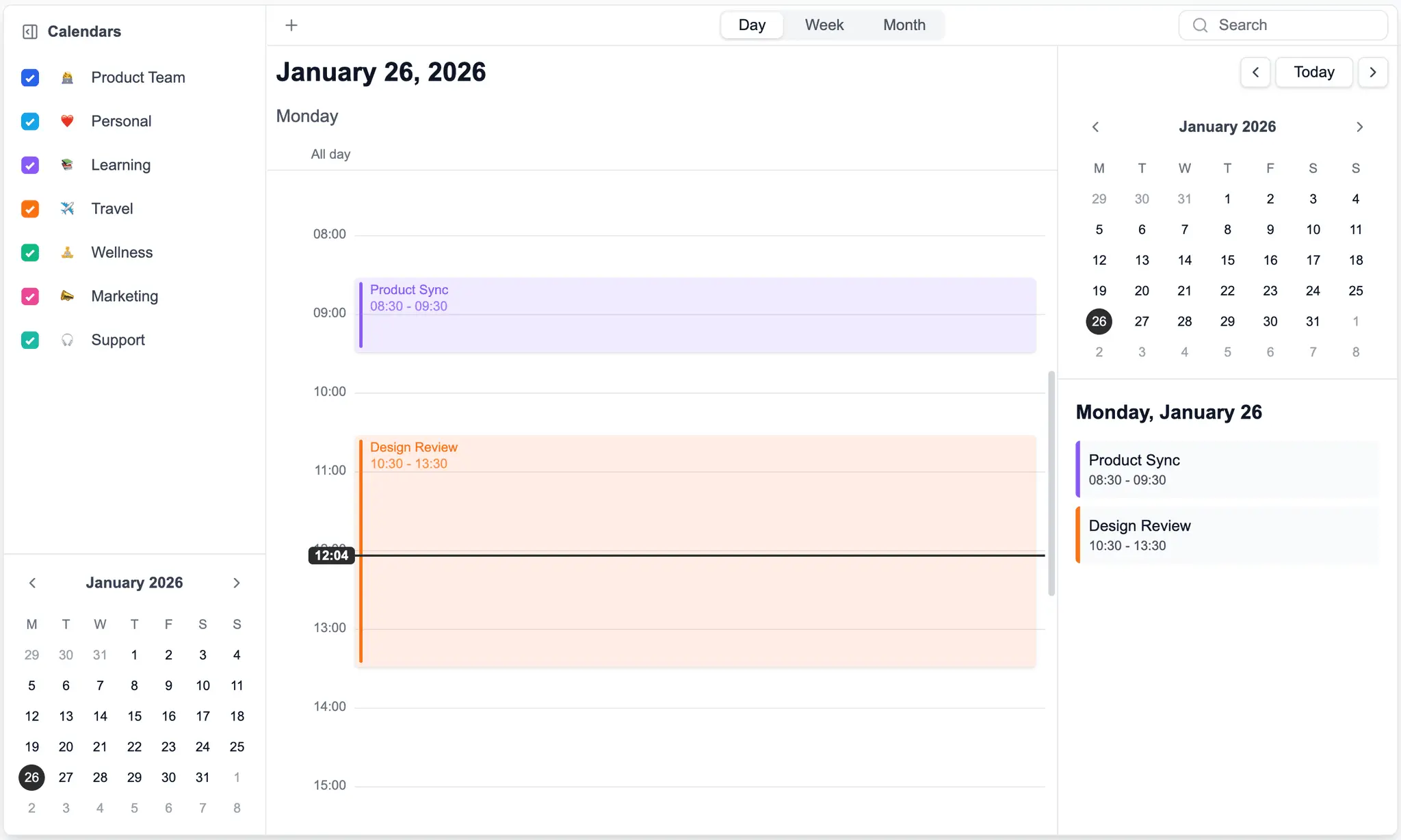Viewport: 1401px width, 840px height.
Task: Click the Learning books icon
Action: (67, 165)
